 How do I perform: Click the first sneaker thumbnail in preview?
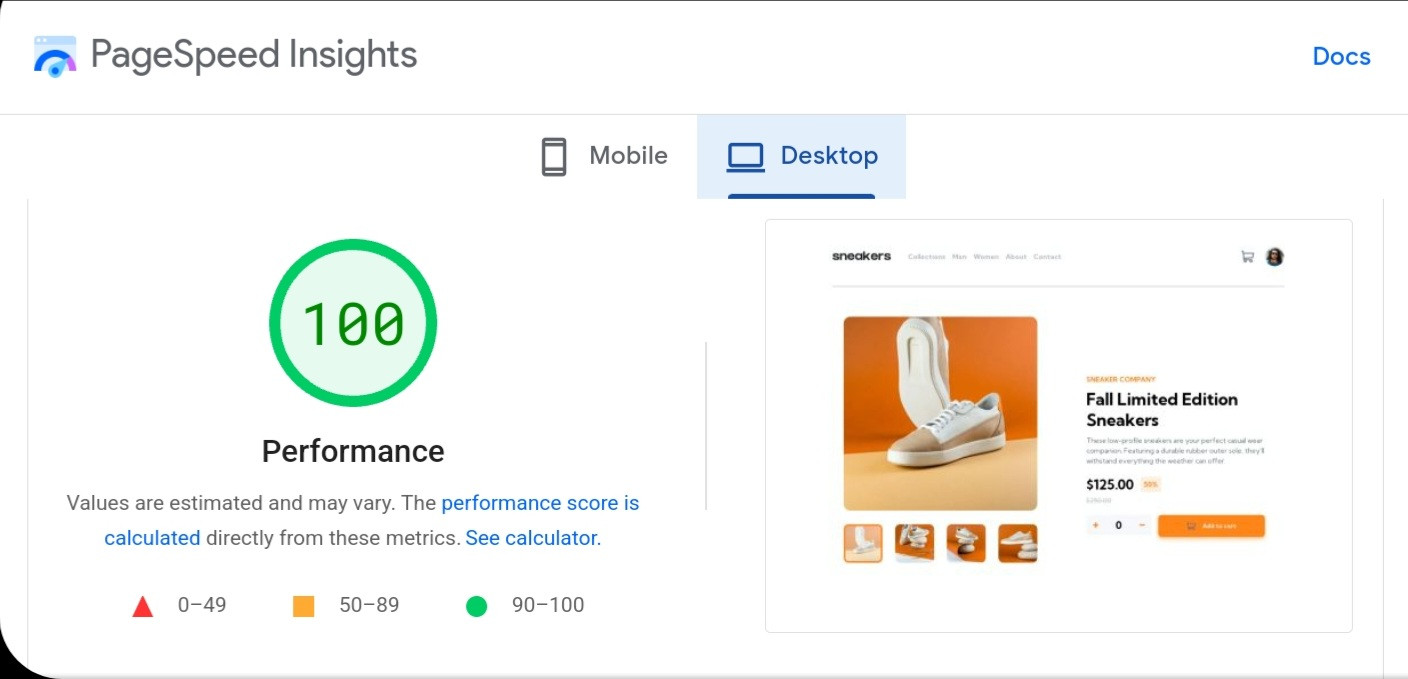click(x=863, y=543)
